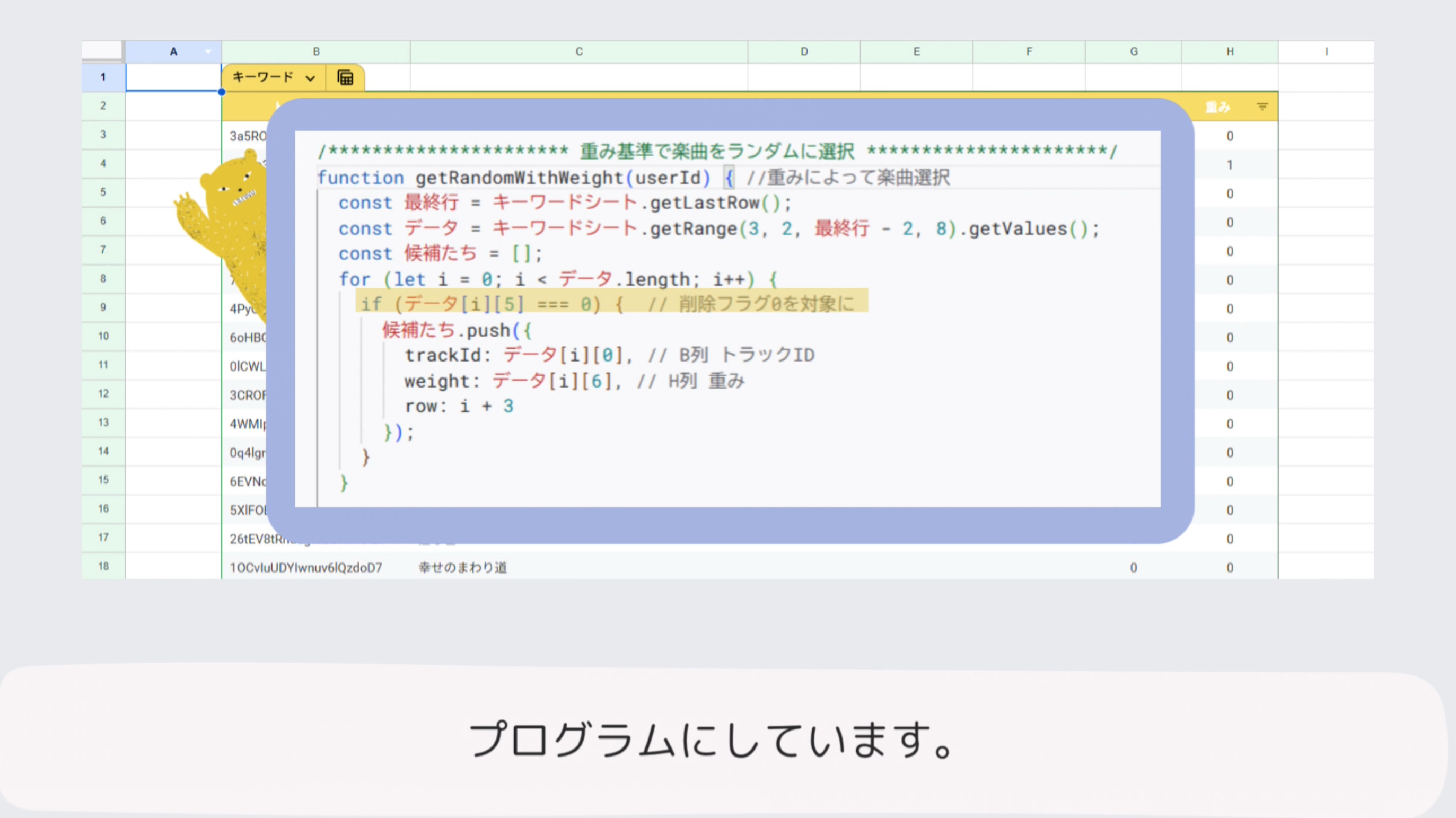Select column H header
The width and height of the screenshot is (1456, 818).
coord(1230,51)
